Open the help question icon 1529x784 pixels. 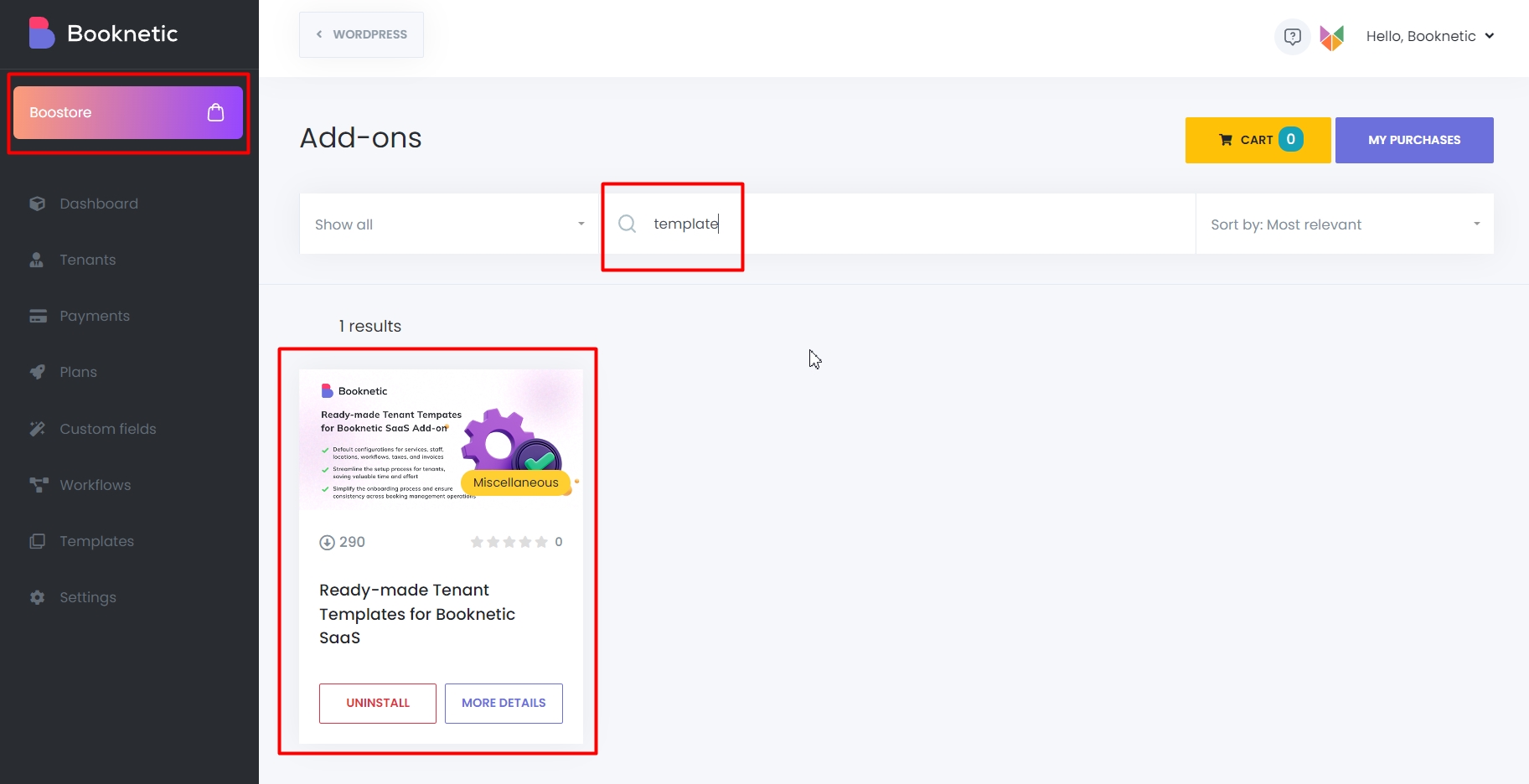[1293, 36]
